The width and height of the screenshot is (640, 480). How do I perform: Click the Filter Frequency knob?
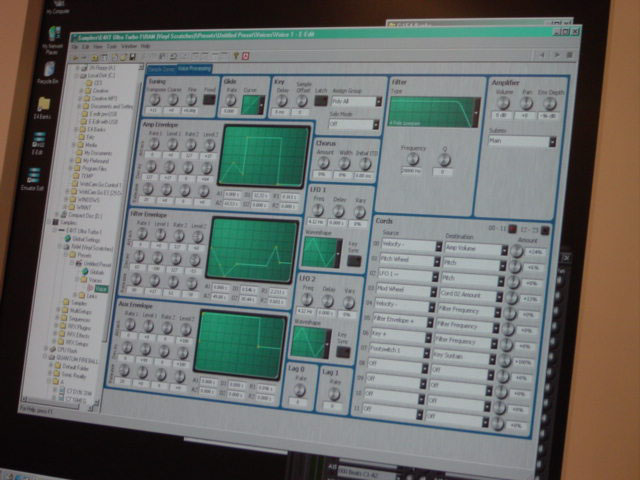413,159
